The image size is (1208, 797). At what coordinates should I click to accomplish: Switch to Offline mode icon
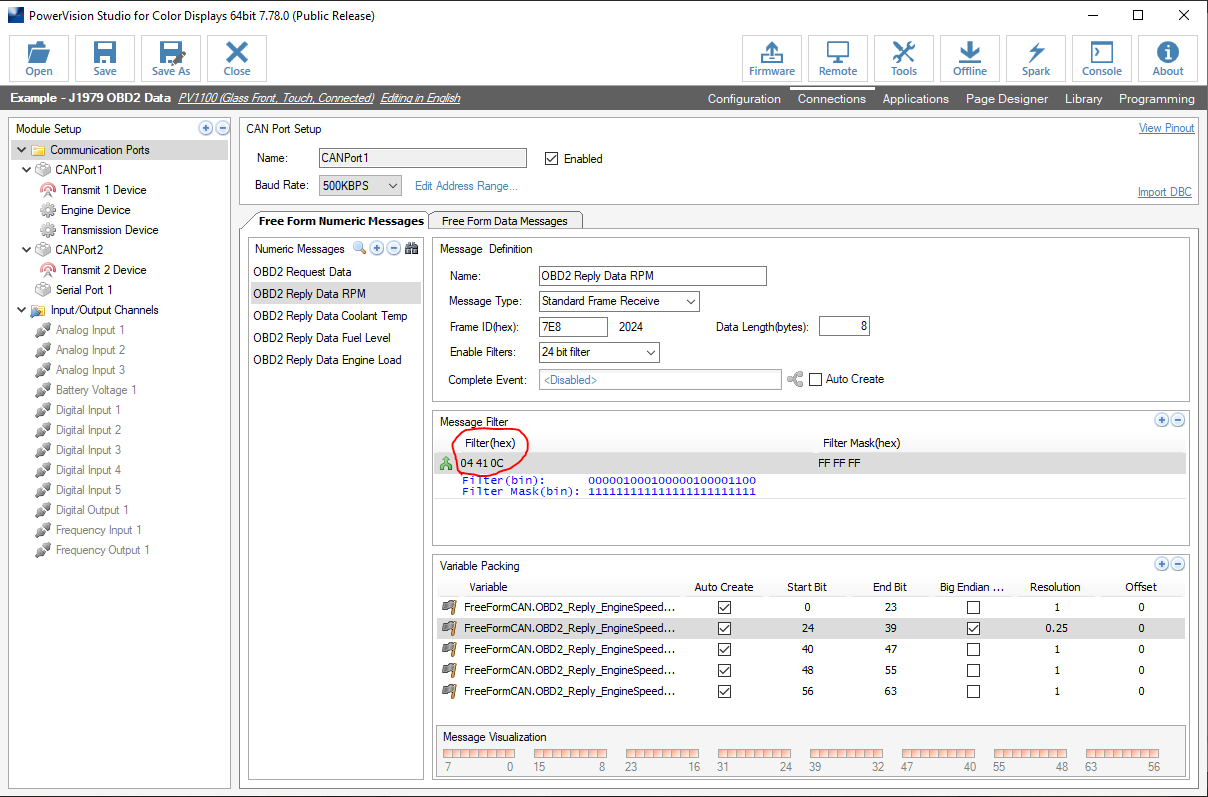969,58
